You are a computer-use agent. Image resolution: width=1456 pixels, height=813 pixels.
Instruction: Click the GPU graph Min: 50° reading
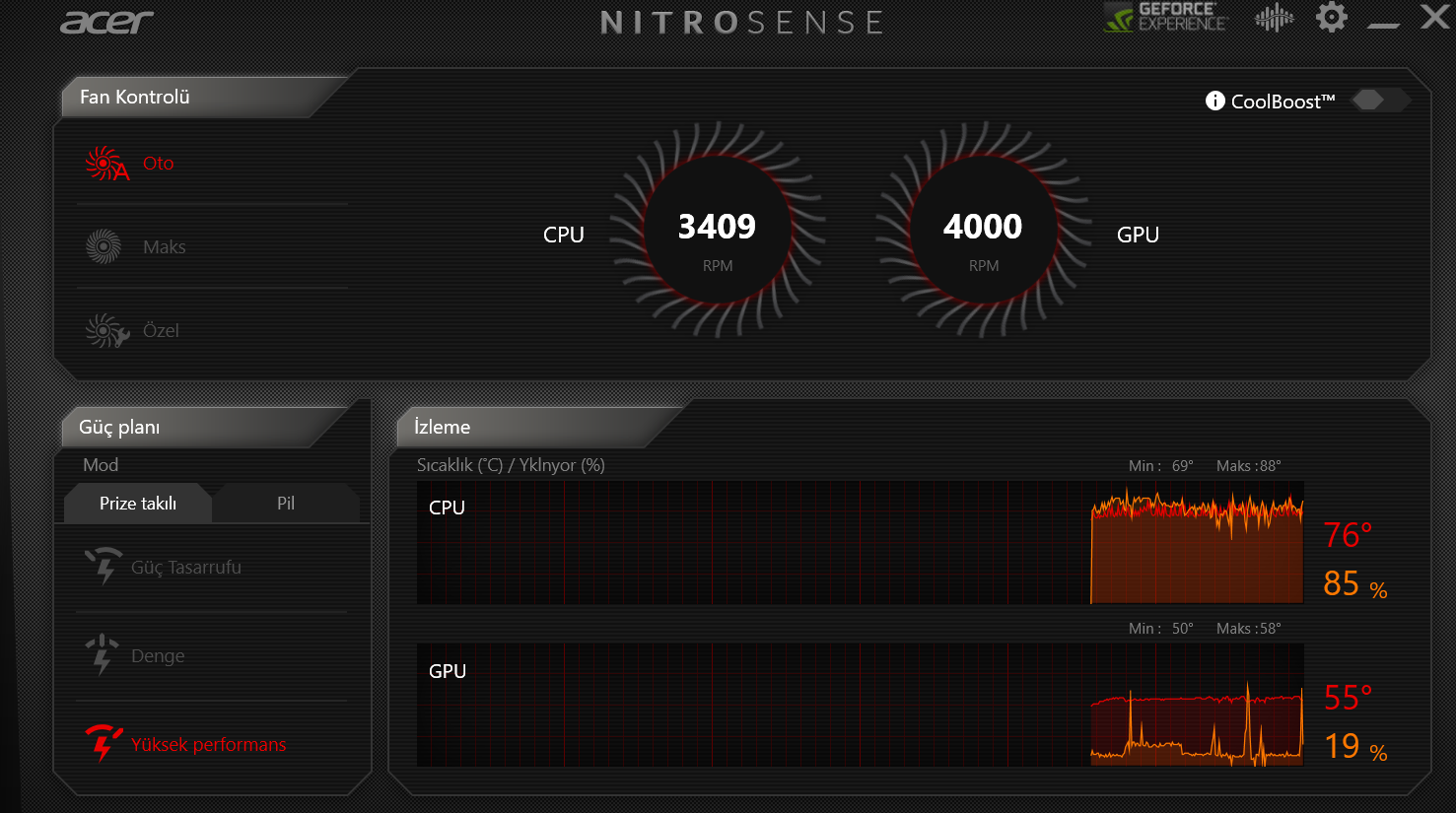[x=1161, y=629]
